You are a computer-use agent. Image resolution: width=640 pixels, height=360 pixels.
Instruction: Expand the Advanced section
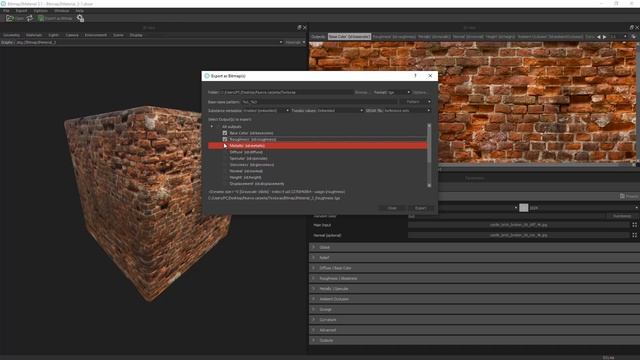pos(474,330)
